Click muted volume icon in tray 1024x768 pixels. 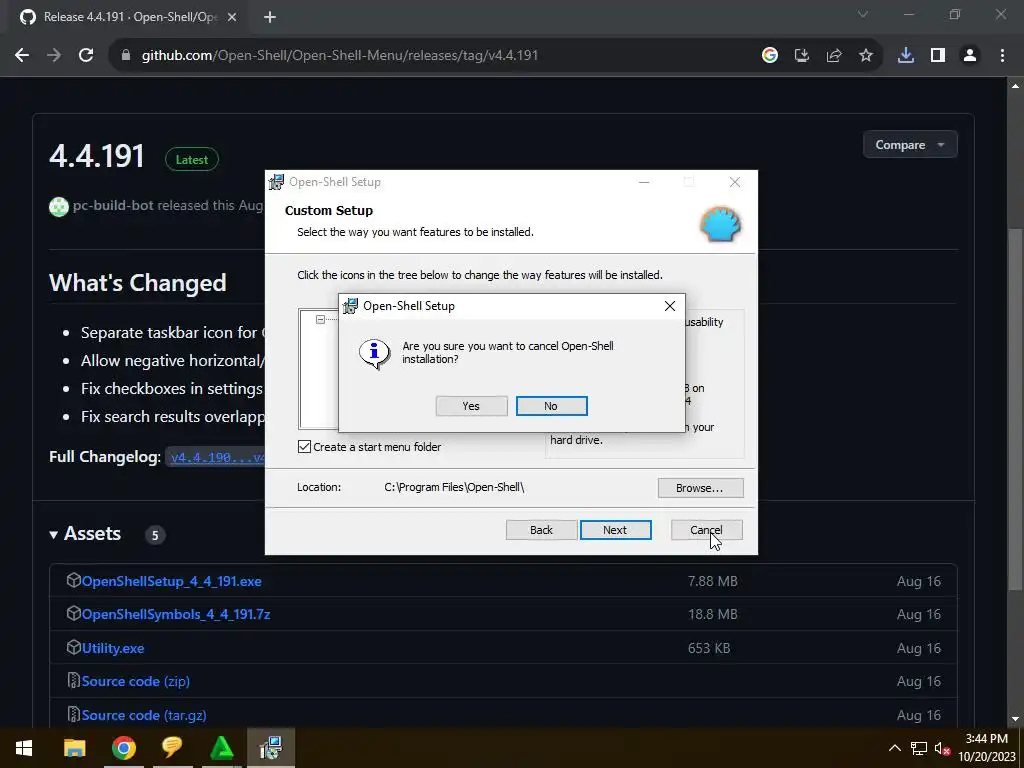coord(942,748)
